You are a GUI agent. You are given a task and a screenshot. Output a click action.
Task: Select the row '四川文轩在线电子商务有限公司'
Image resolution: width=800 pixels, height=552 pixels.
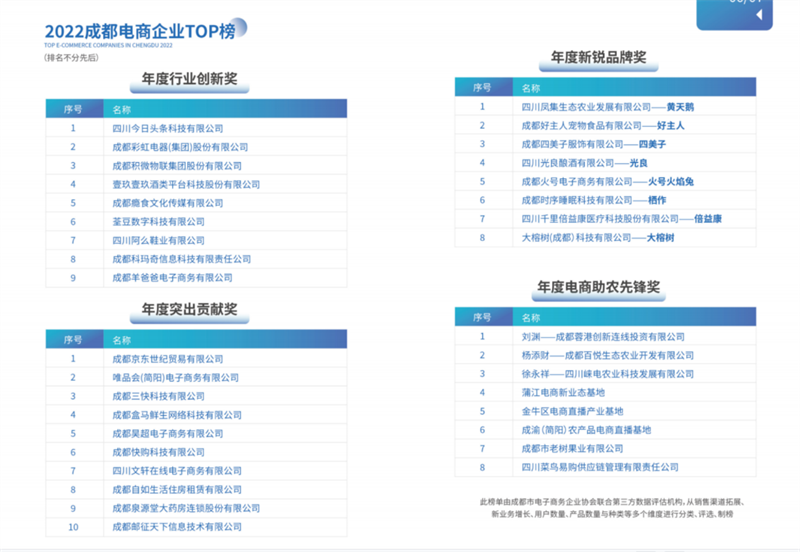pyautogui.click(x=196, y=471)
